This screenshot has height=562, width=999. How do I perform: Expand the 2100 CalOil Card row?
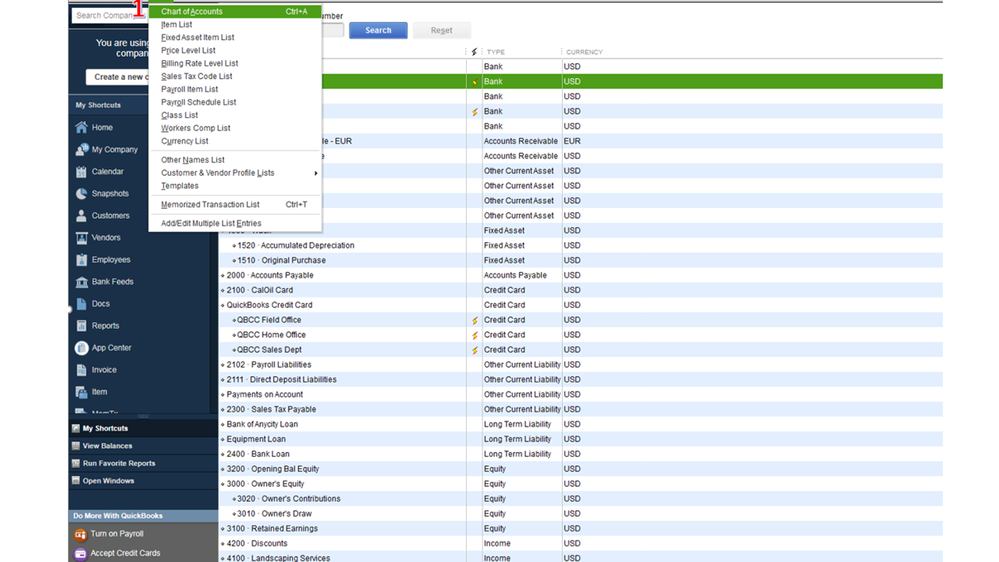223,291
